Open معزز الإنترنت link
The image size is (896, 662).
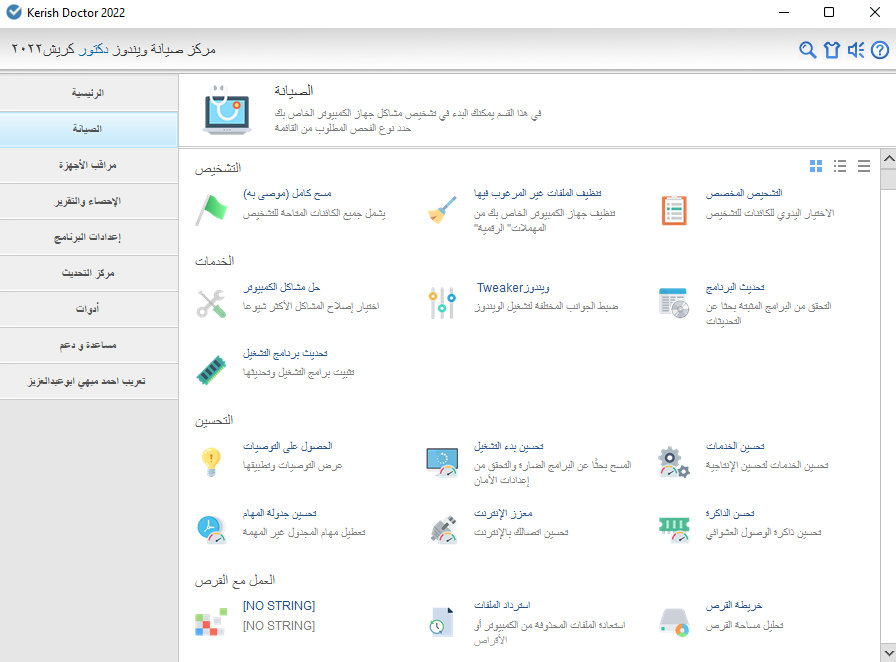[503, 513]
